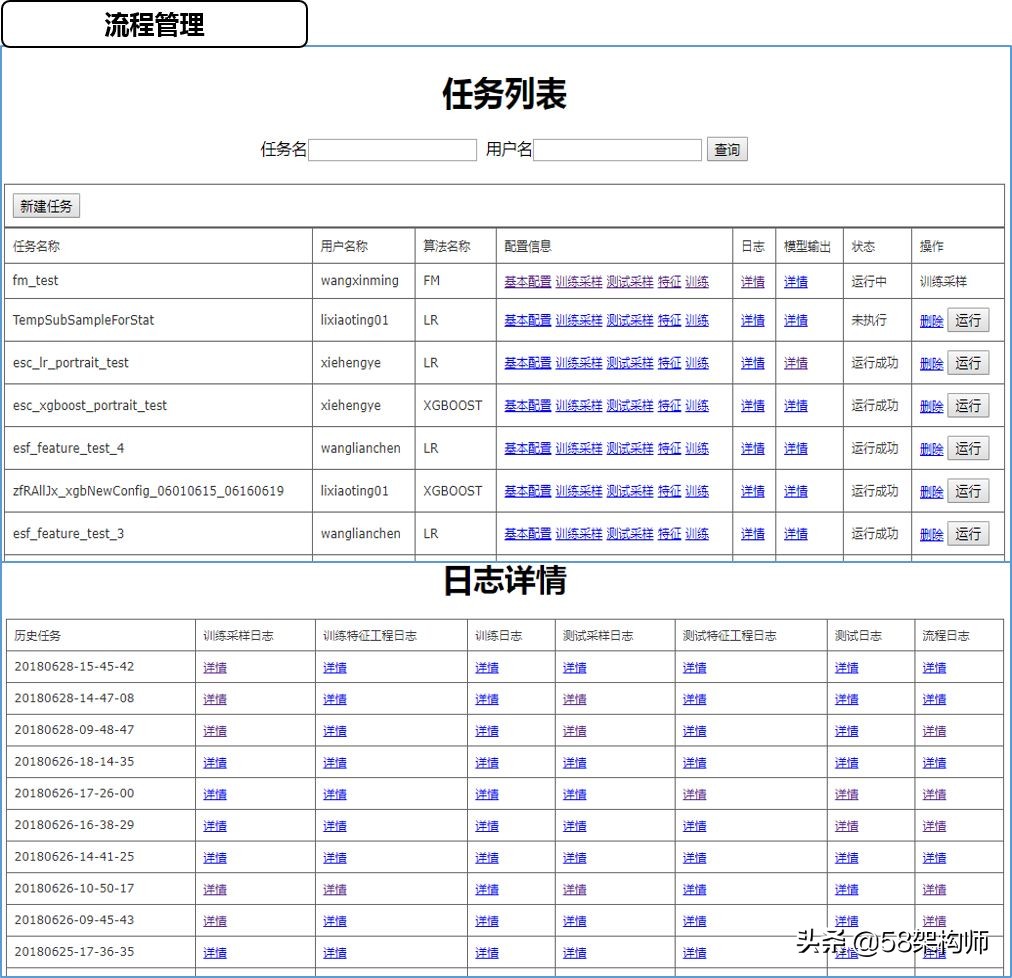Click the 用户名 input field

click(617, 150)
